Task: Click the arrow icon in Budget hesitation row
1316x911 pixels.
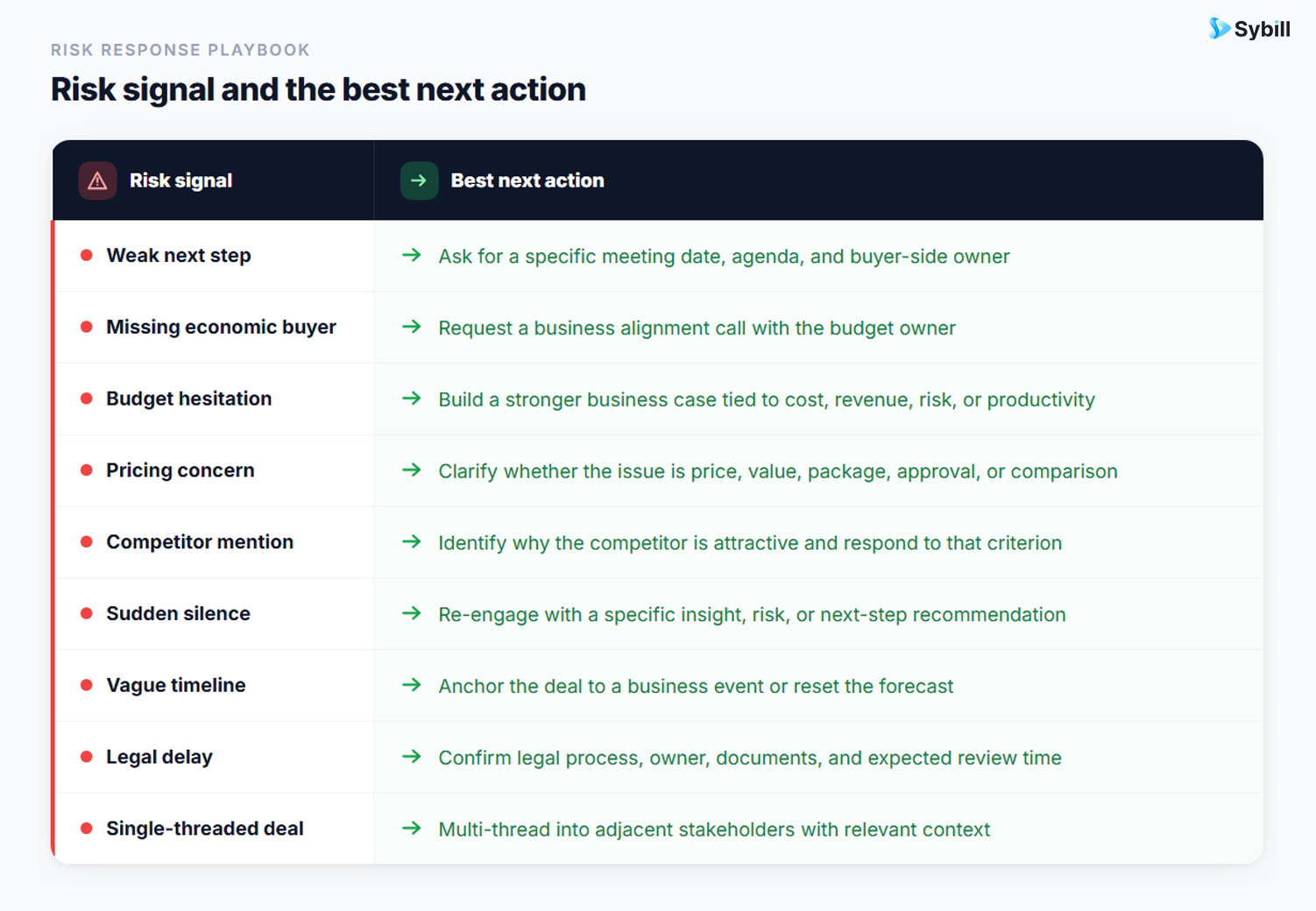Action: pos(412,399)
